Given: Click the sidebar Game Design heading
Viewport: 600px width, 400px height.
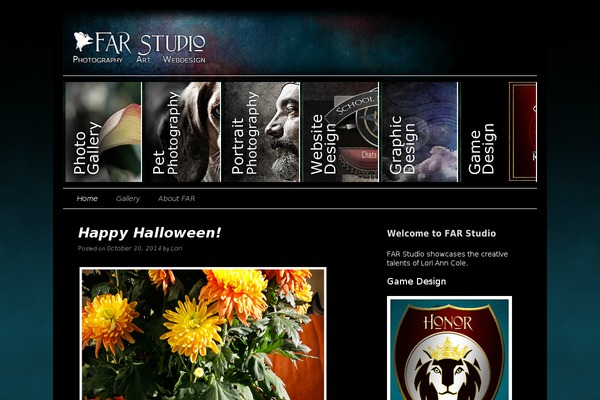Looking at the screenshot, I should coord(416,281).
